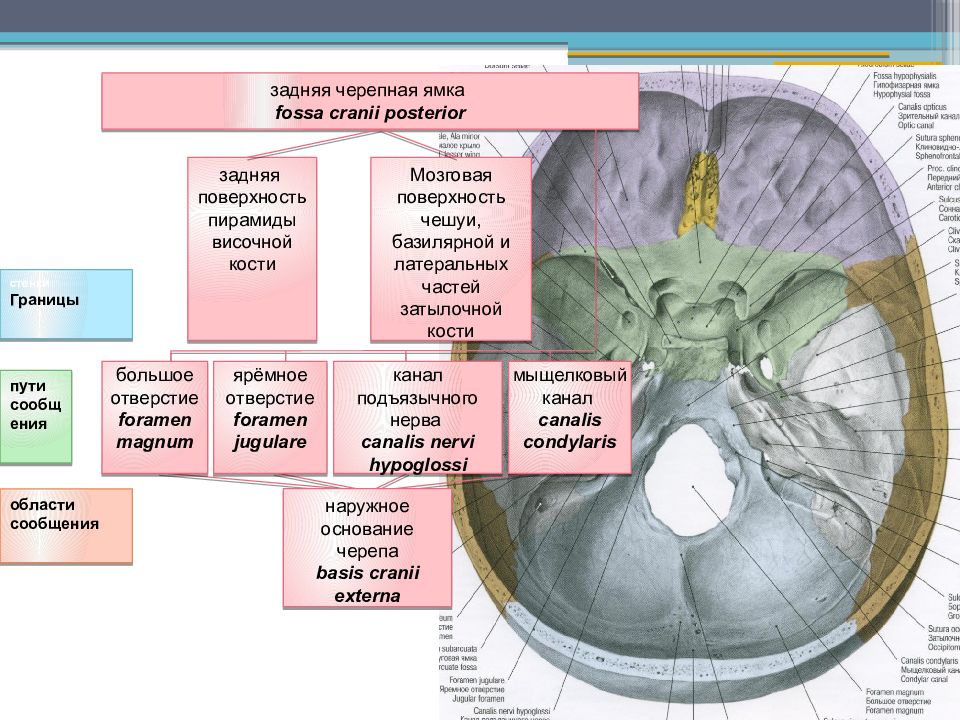The image size is (960, 720).
Task: Click the 'Fossa hypophysialis' diagram label
Action: point(904,76)
